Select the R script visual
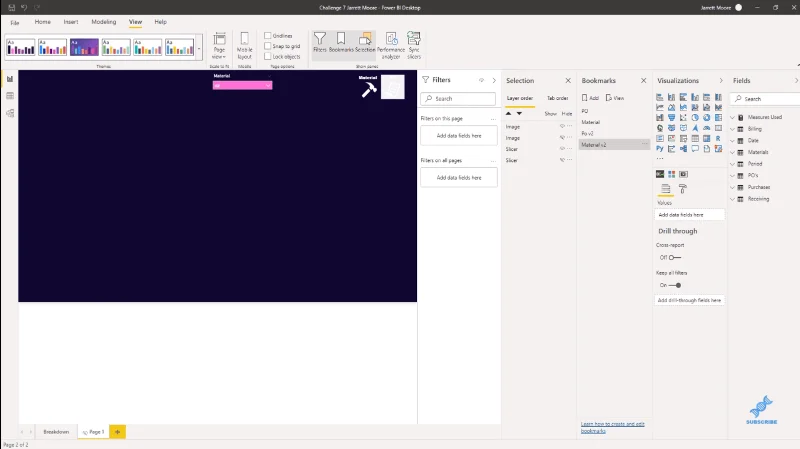The width and height of the screenshot is (800, 449). click(718, 138)
